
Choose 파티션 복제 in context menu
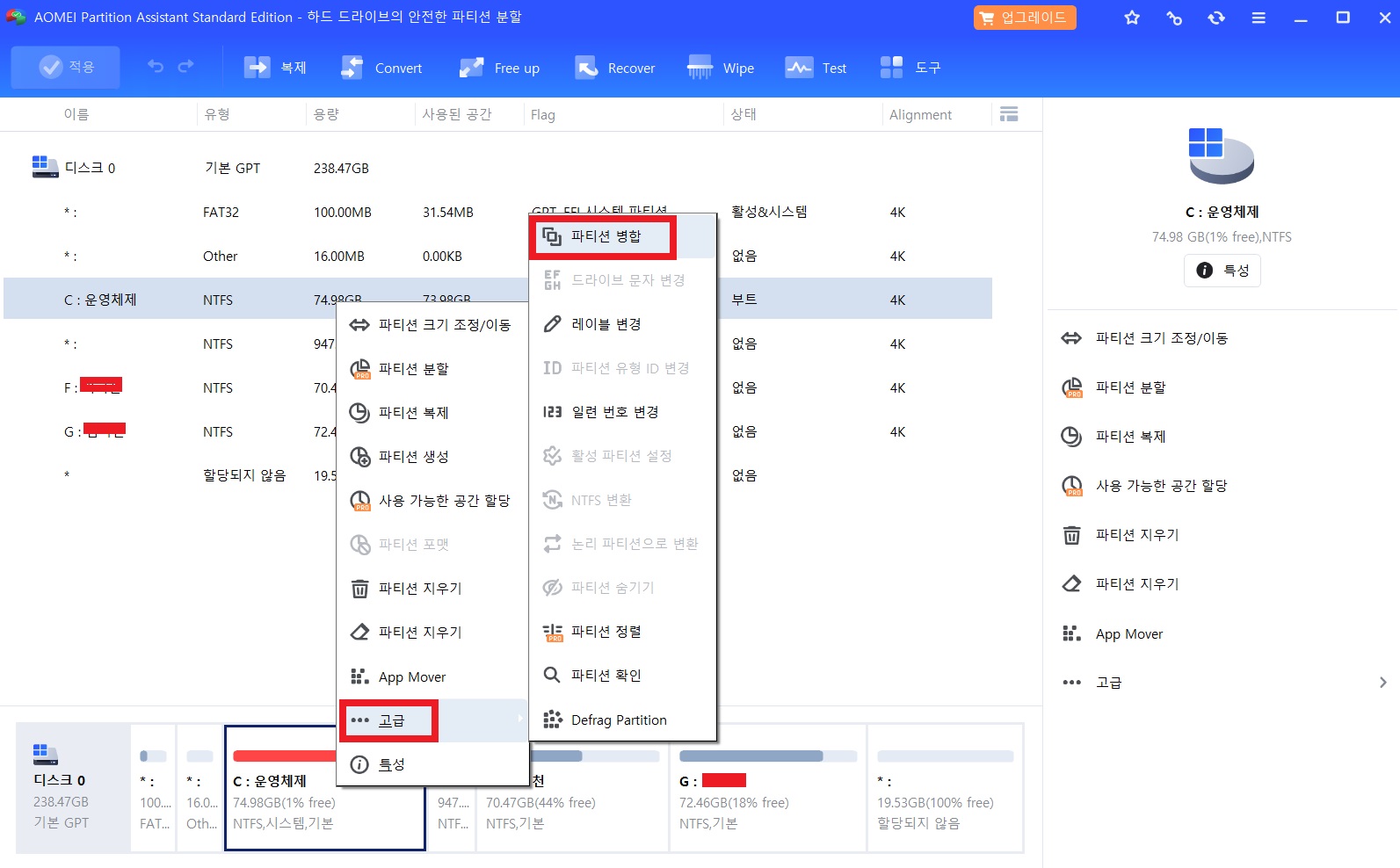[432, 413]
